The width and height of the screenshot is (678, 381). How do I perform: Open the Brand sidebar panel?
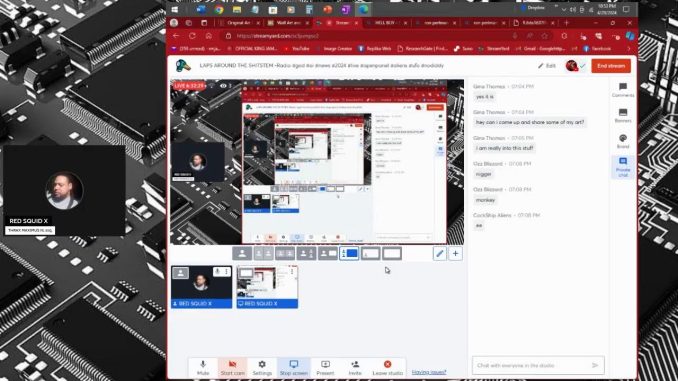point(623,141)
